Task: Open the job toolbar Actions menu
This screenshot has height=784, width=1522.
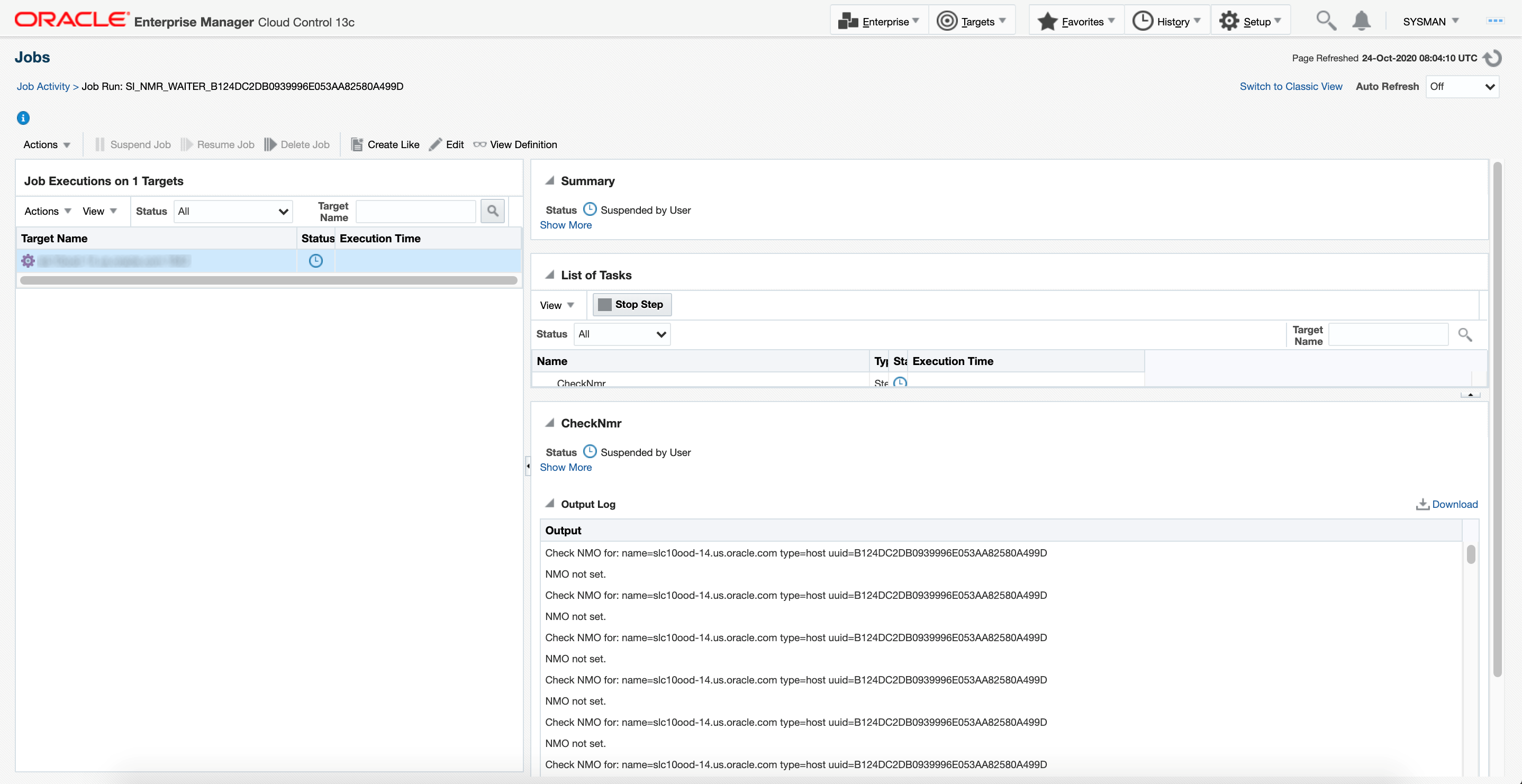Action: coord(47,145)
